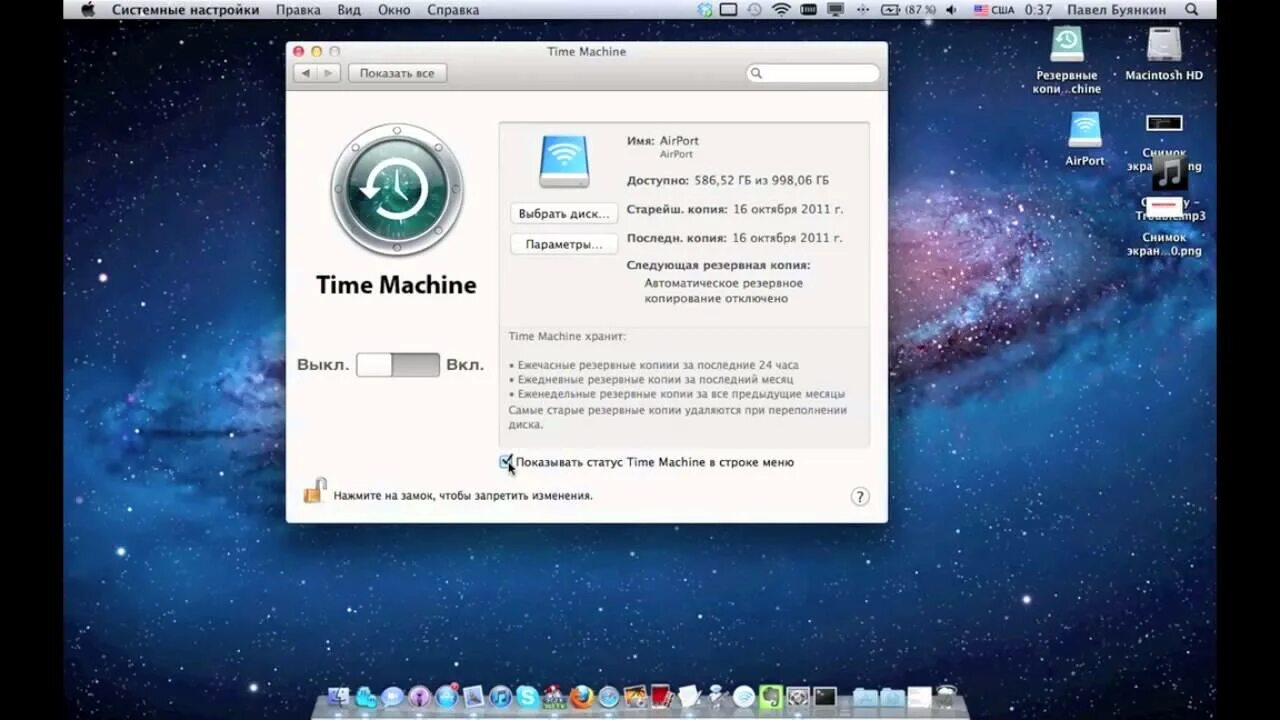Image resolution: width=1280 pixels, height=720 pixels.
Task: Click the "Автоматическое резервное копирование отключено" text
Action: click(x=723, y=291)
